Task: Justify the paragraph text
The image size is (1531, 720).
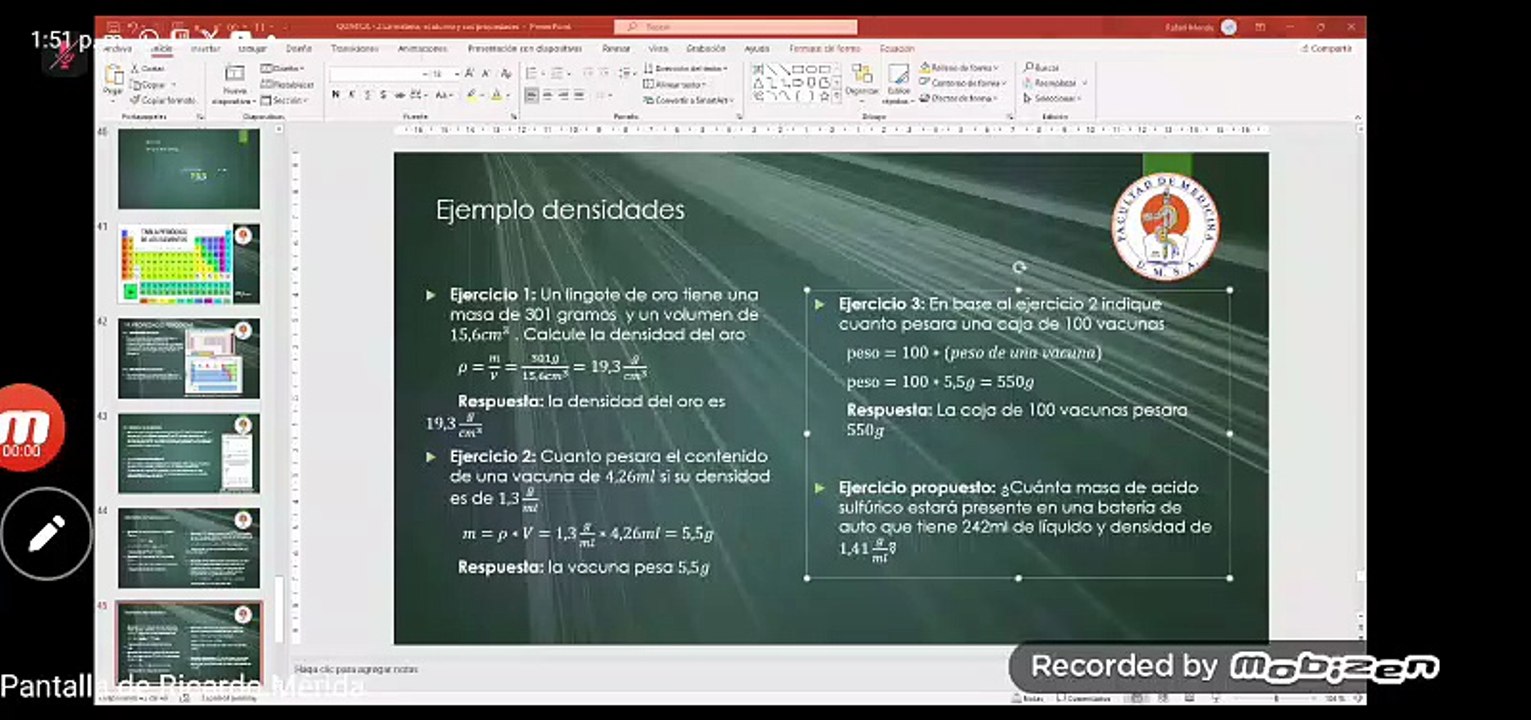Action: tap(579, 95)
